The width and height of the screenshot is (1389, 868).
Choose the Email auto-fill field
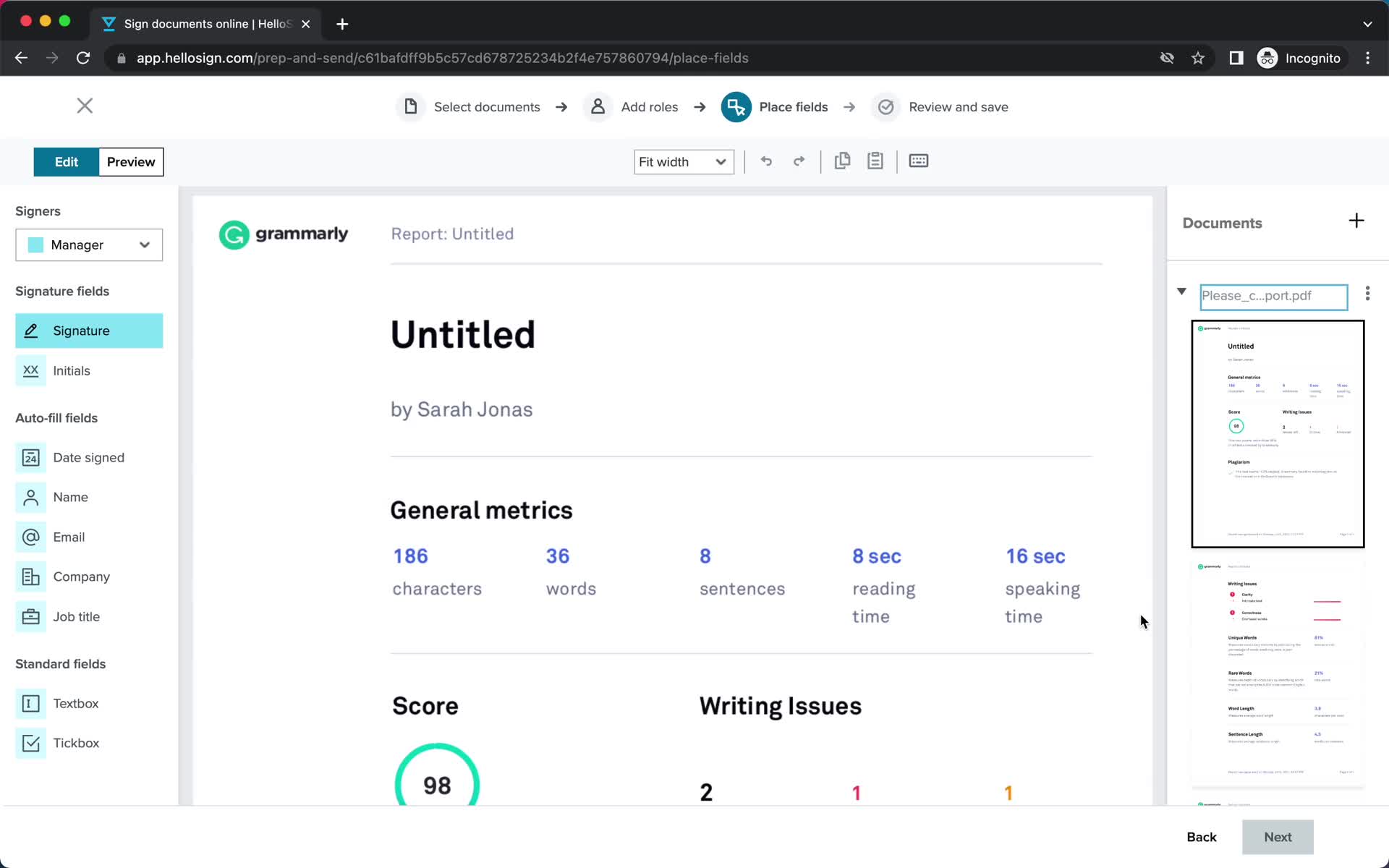(88, 537)
